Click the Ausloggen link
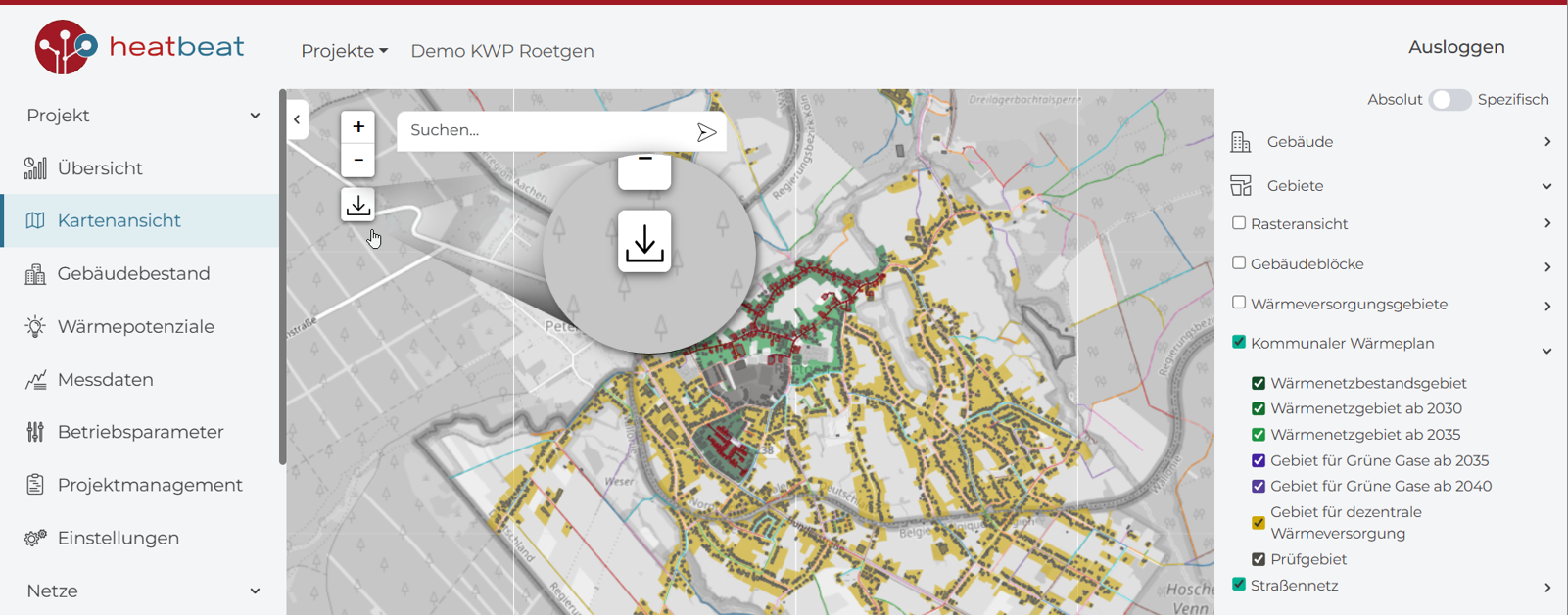The height and width of the screenshot is (615, 1568). tap(1455, 47)
